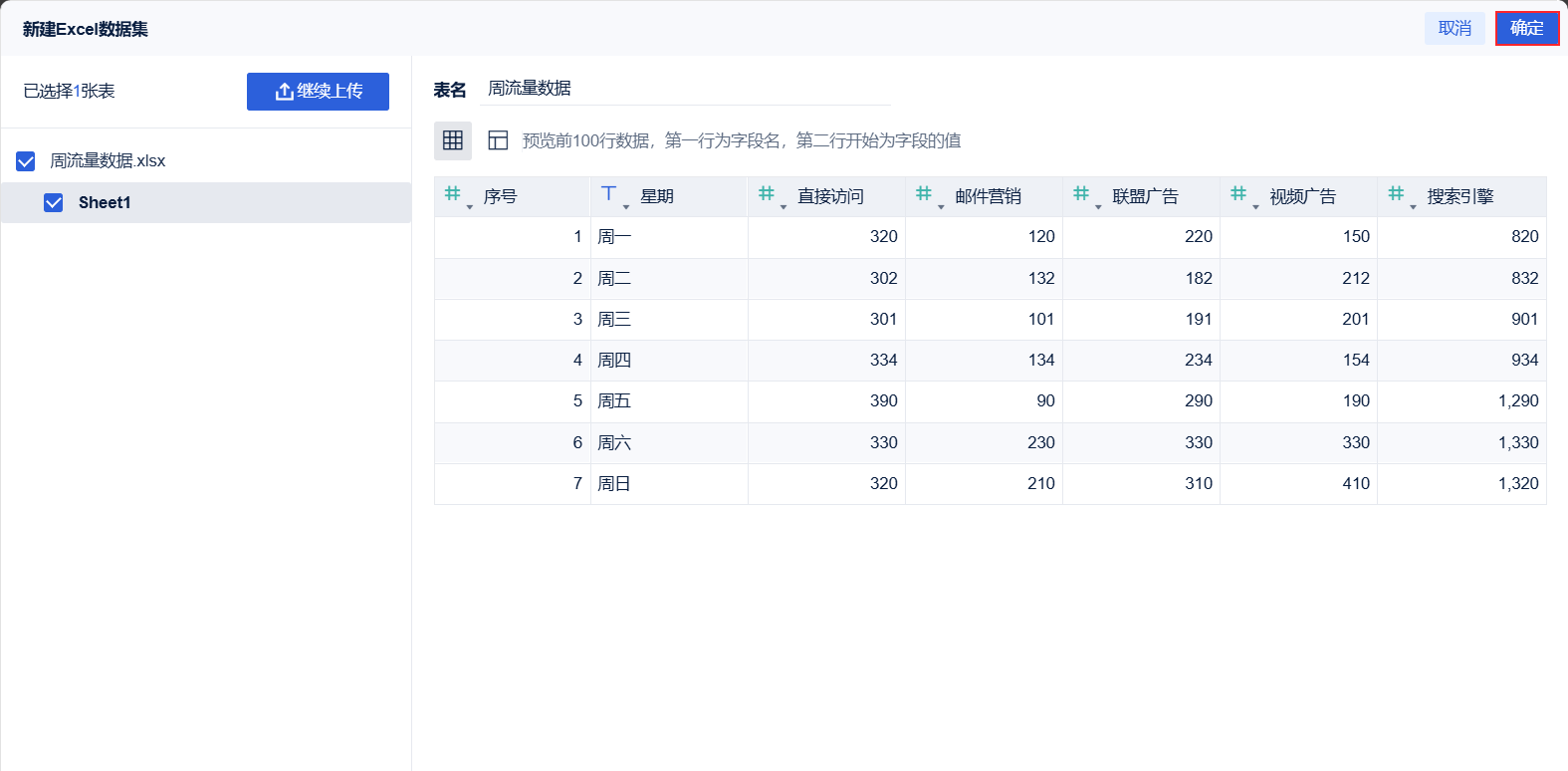Click numeric type icon for 邮件营销 column

pos(924,194)
